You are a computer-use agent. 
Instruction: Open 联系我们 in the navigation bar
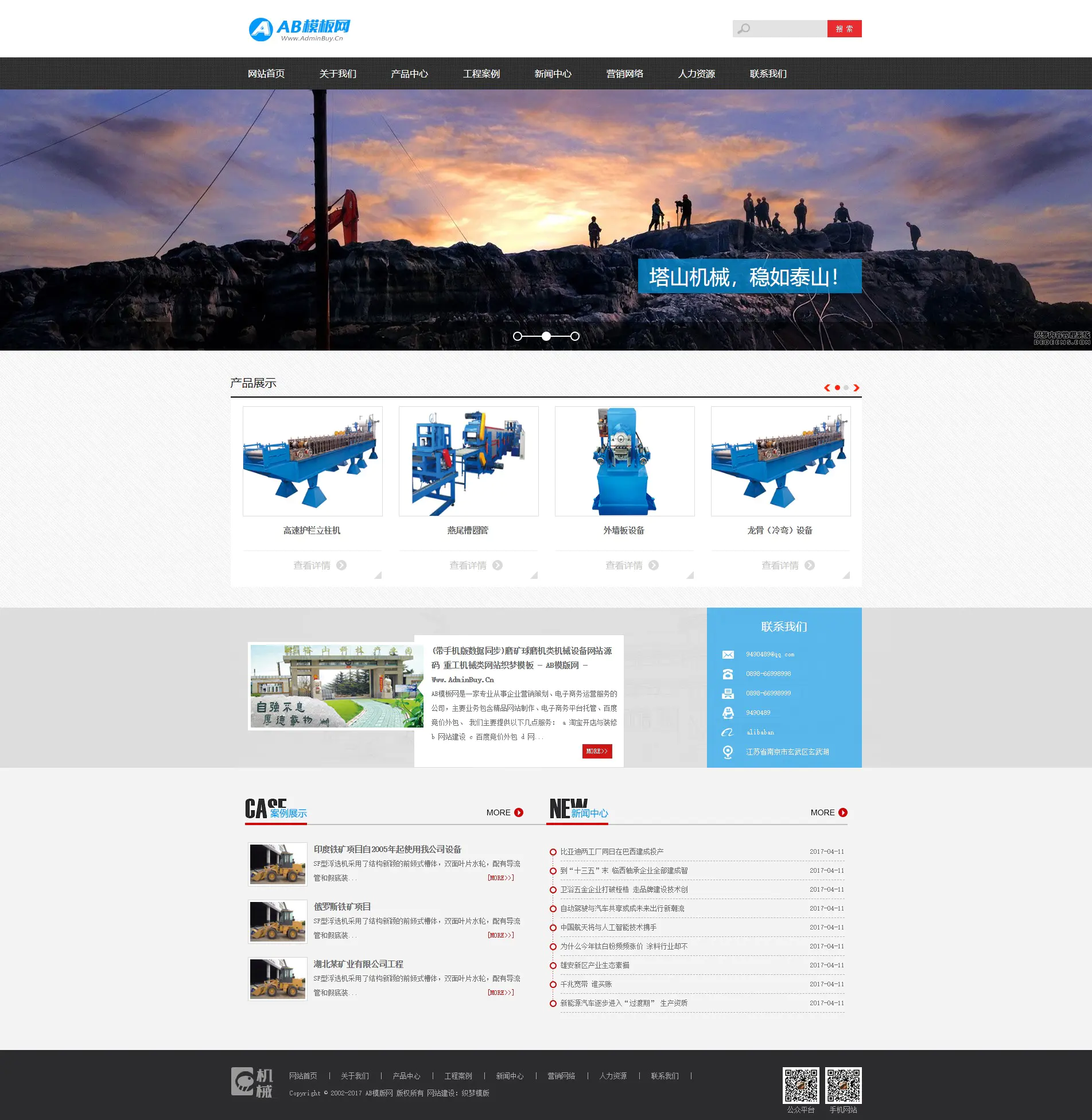[768, 73]
